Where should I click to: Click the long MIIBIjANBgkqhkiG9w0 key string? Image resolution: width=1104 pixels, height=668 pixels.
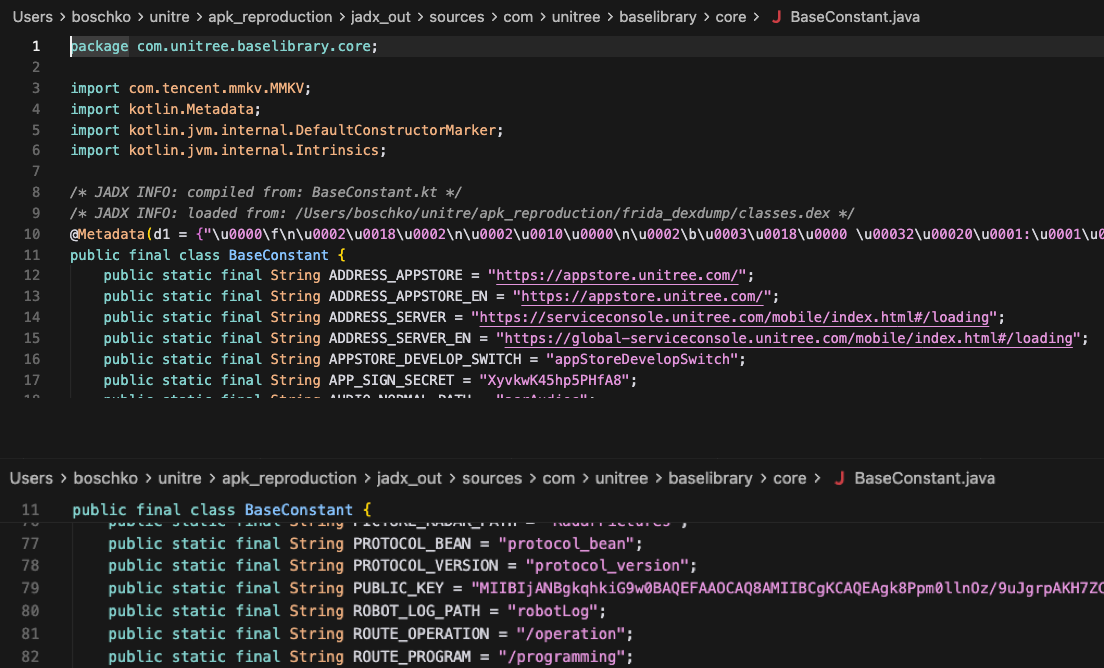[787, 588]
